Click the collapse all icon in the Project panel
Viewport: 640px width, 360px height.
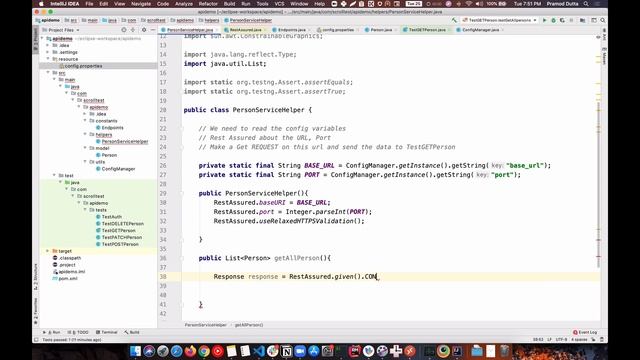(133, 30)
